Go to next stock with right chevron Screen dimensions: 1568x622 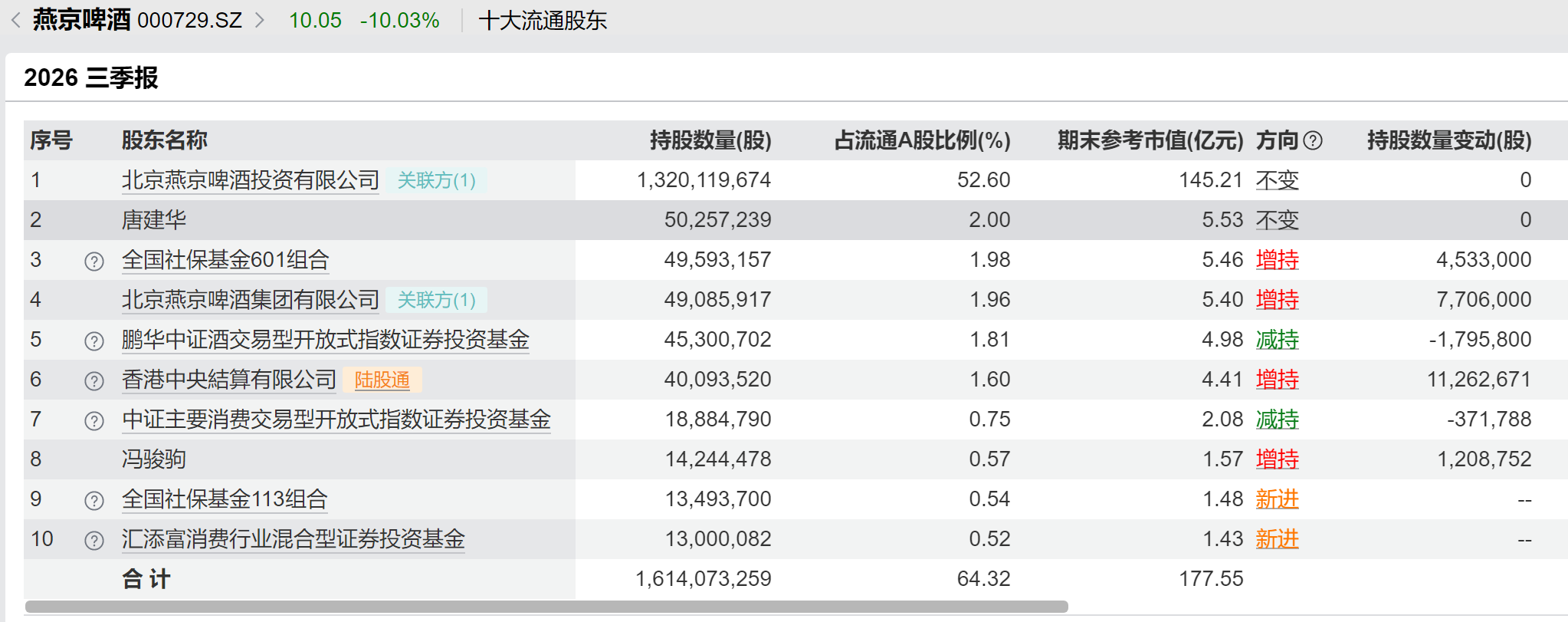260,20
